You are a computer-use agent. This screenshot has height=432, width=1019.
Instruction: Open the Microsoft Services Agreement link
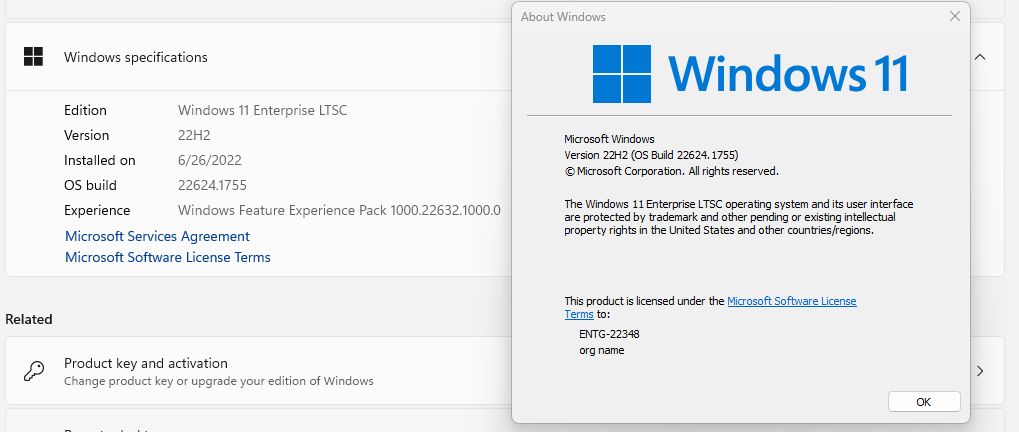pos(157,236)
